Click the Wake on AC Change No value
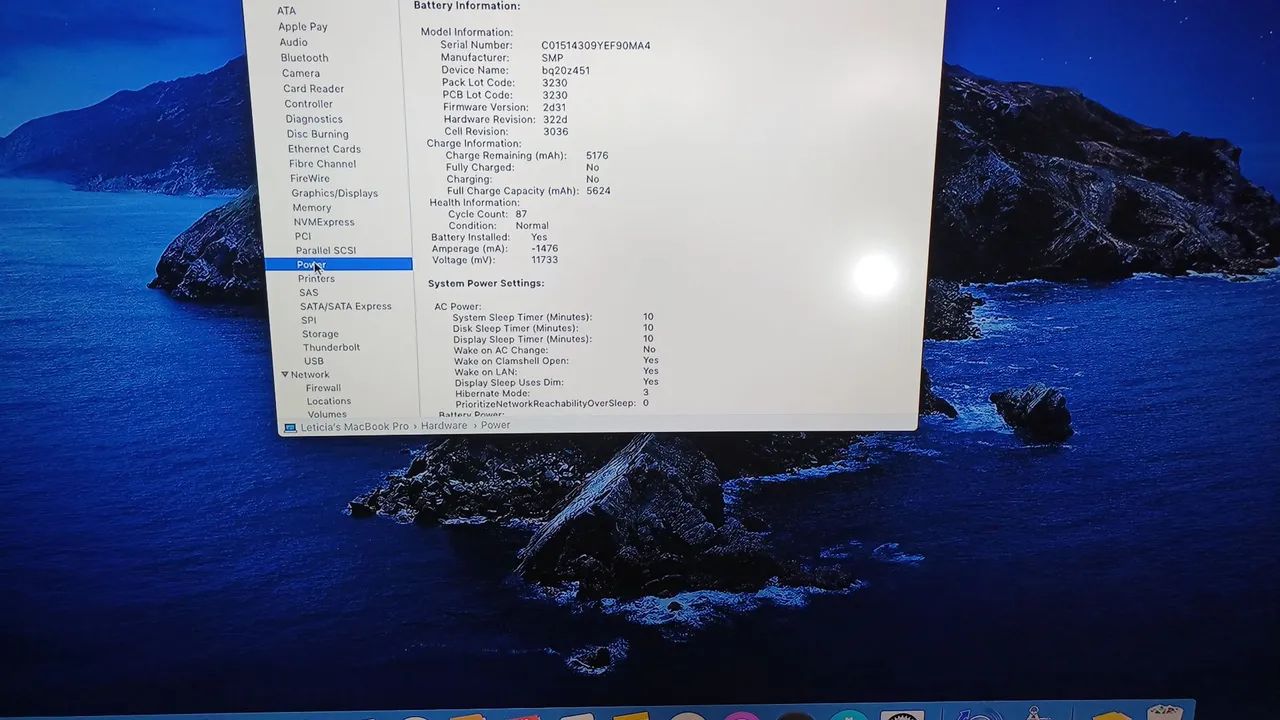Image resolution: width=1280 pixels, height=720 pixels. (x=649, y=350)
